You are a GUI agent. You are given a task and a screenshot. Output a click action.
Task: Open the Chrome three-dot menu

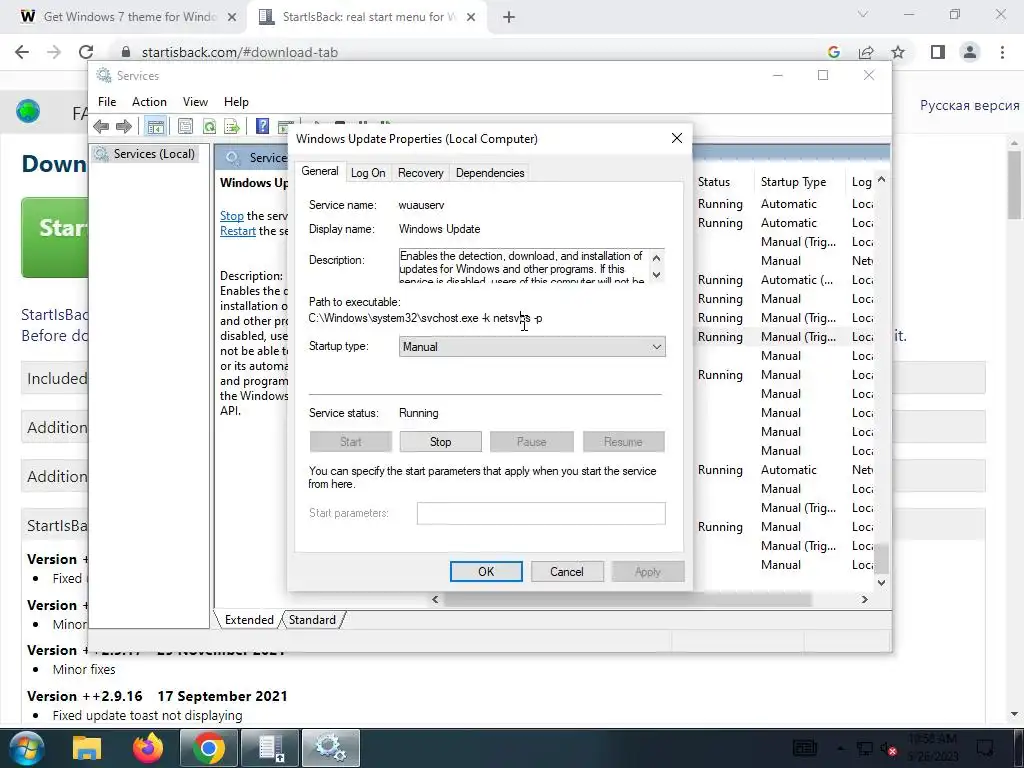(1002, 52)
